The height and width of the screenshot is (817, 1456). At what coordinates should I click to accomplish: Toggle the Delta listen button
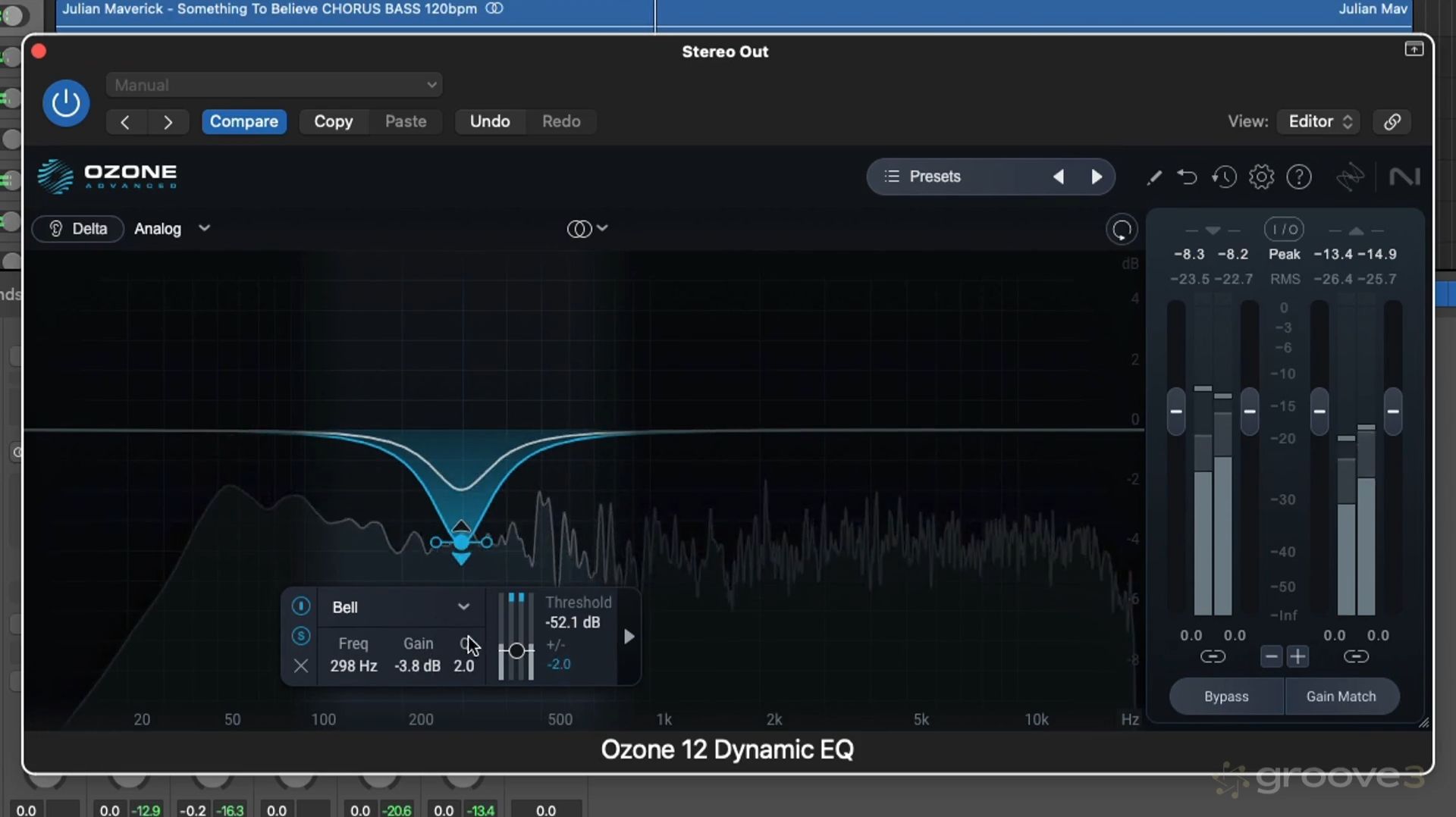[x=77, y=229]
